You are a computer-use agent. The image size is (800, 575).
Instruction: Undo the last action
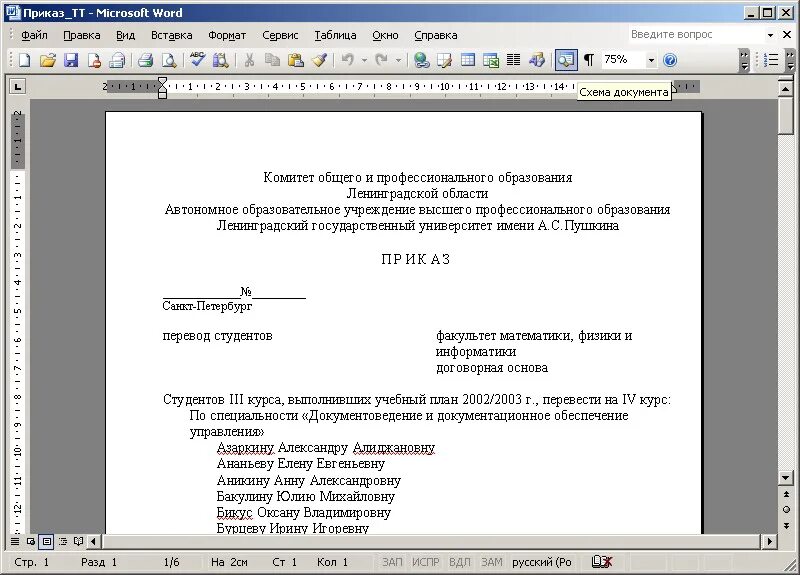(348, 60)
